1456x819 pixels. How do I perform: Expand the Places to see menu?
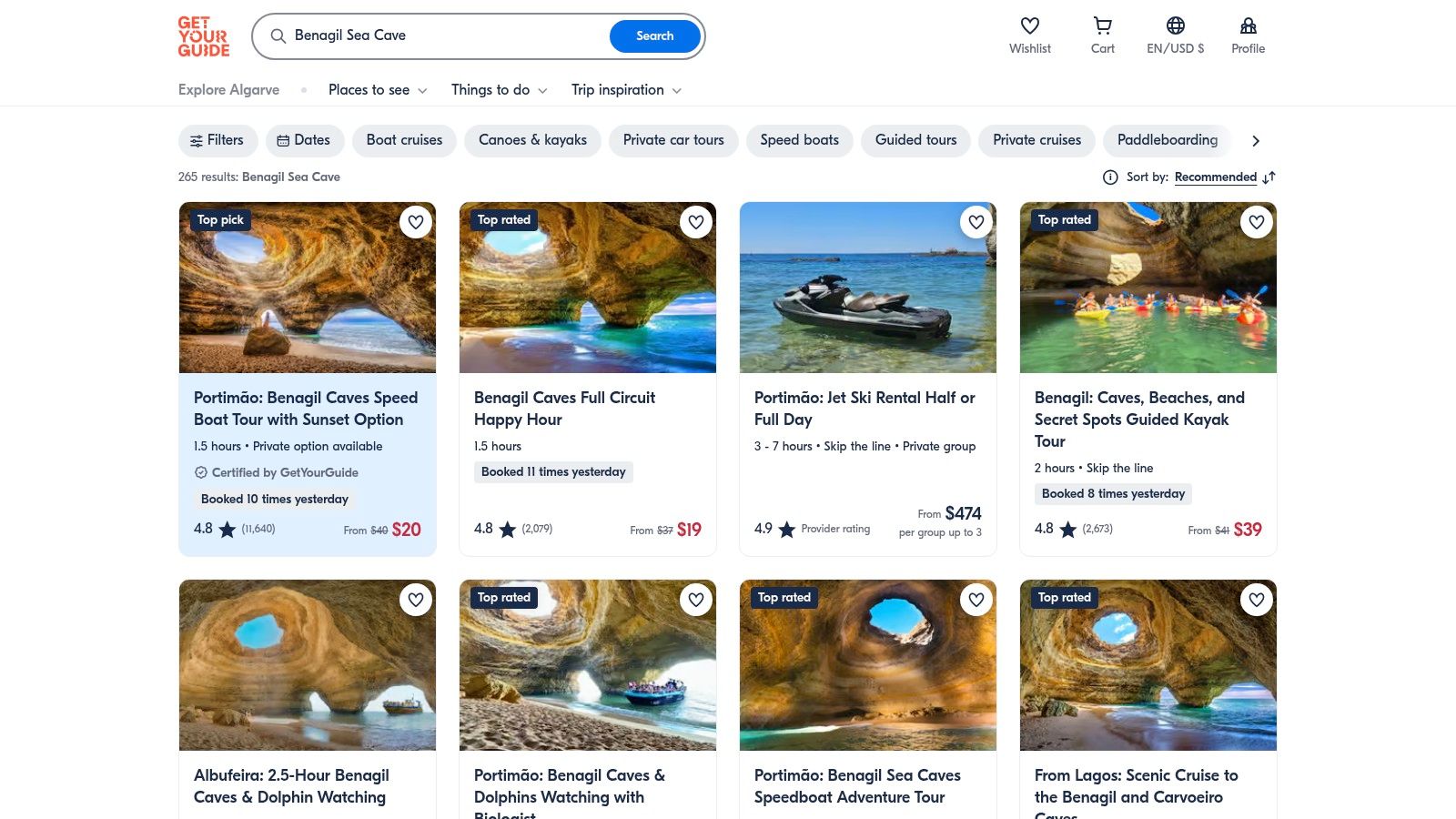tap(378, 90)
